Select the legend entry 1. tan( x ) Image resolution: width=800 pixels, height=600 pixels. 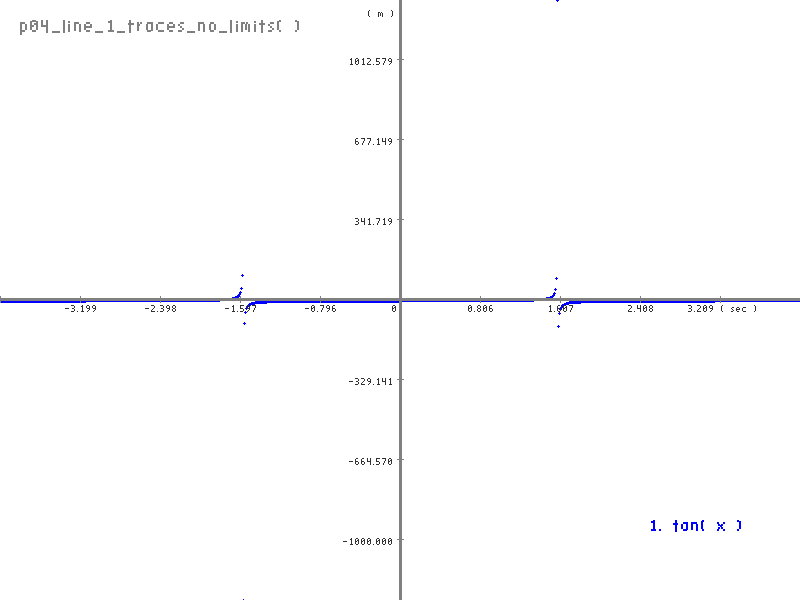pyautogui.click(x=696, y=526)
